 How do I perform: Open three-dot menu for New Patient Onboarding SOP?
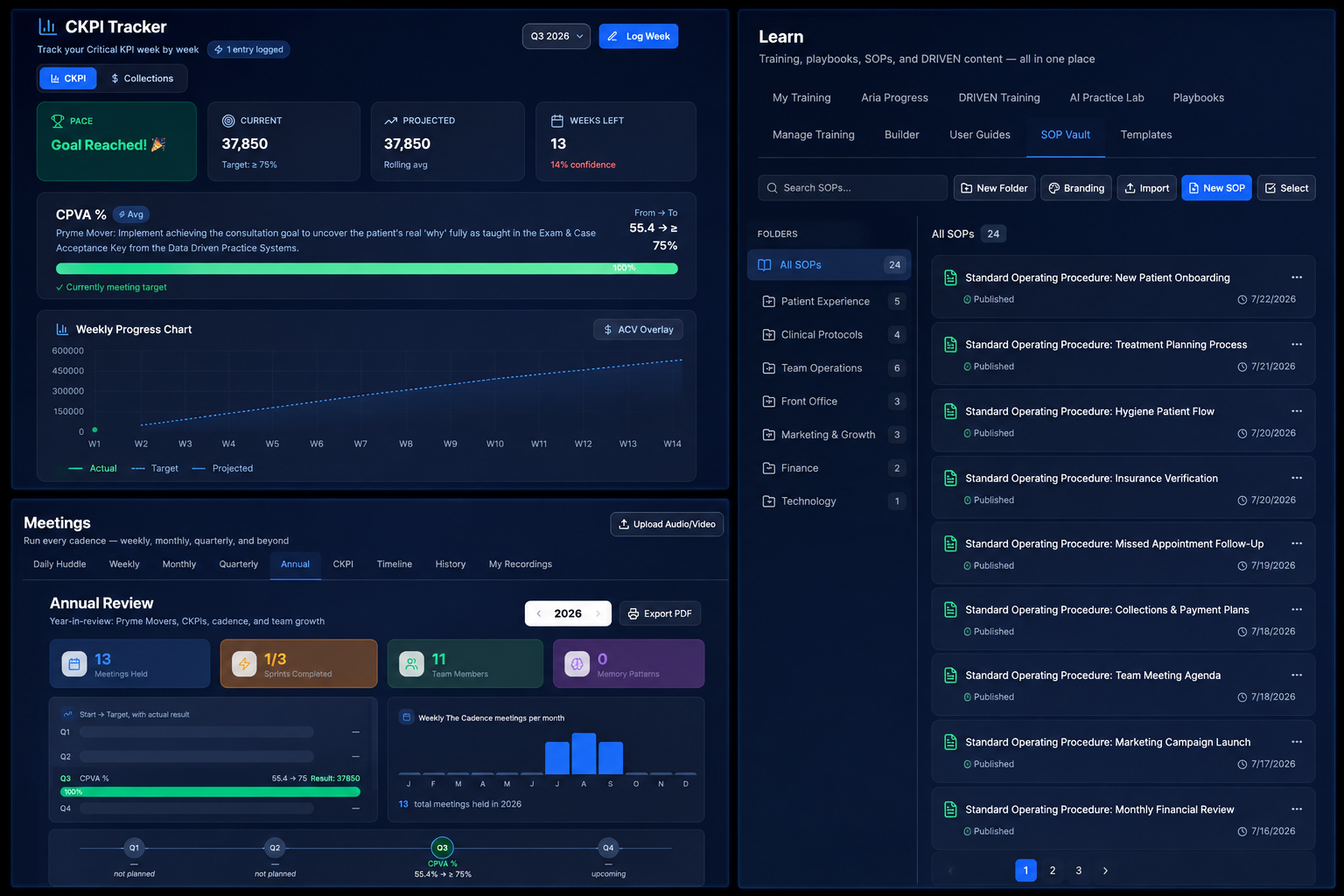point(1297,277)
